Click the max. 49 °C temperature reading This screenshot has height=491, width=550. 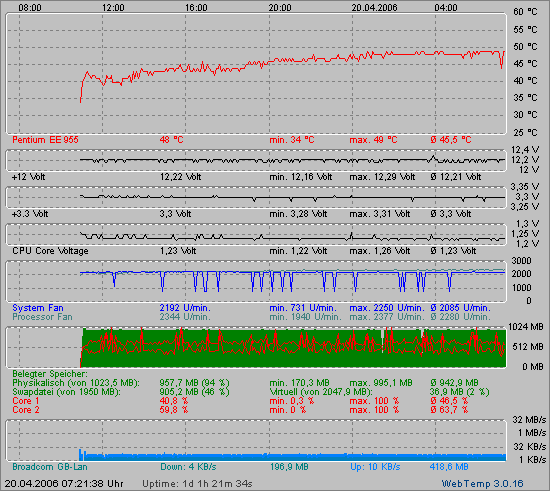coord(373,140)
